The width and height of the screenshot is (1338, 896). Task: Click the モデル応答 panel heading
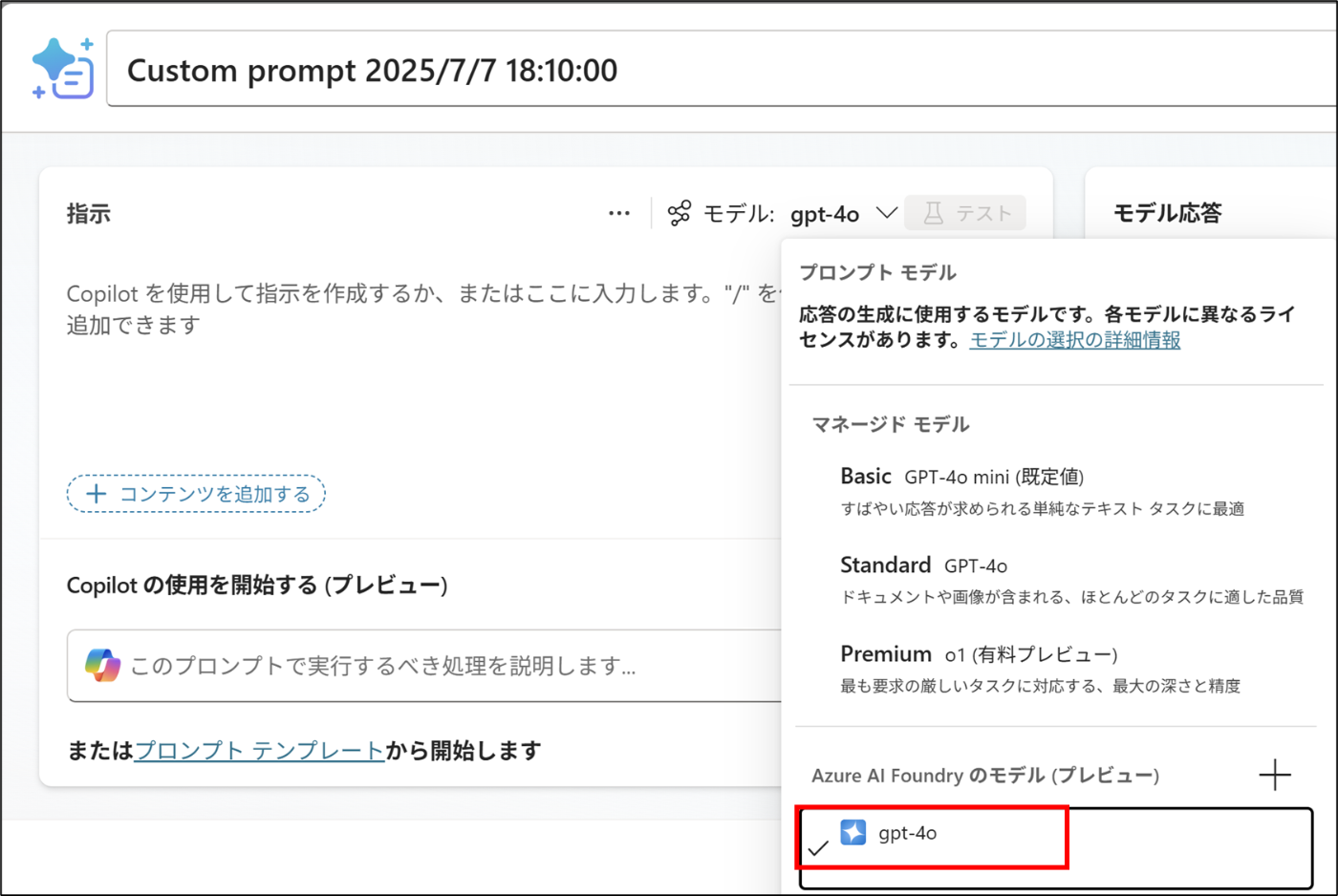click(x=1168, y=213)
